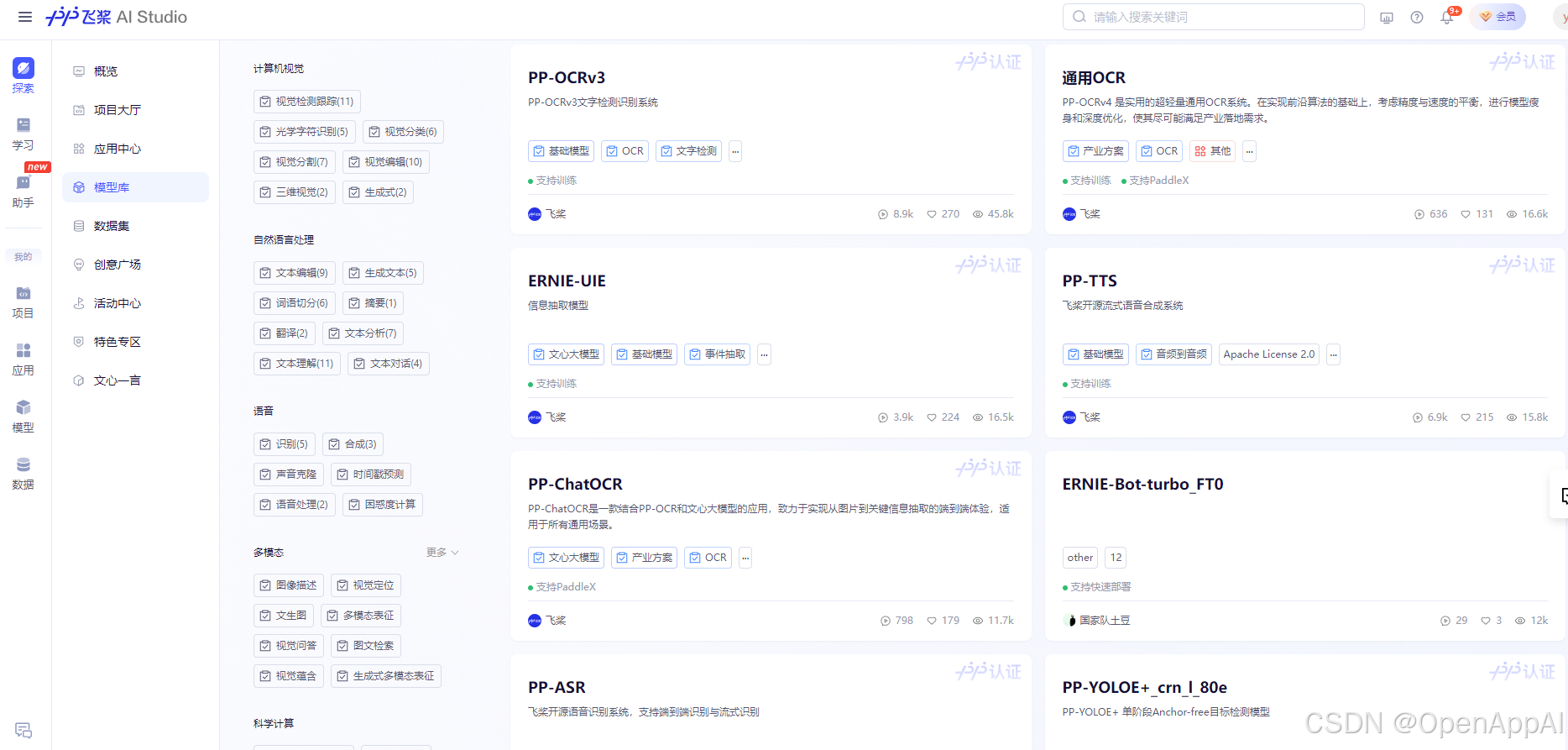Image resolution: width=1568 pixels, height=750 pixels.
Task: Open the PP-ChatOCR model title
Action: [x=575, y=484]
